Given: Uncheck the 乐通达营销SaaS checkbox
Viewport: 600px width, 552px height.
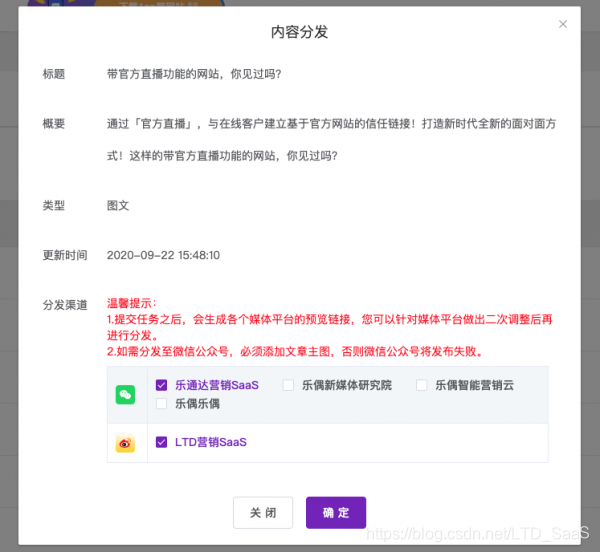Looking at the screenshot, I should (x=161, y=385).
